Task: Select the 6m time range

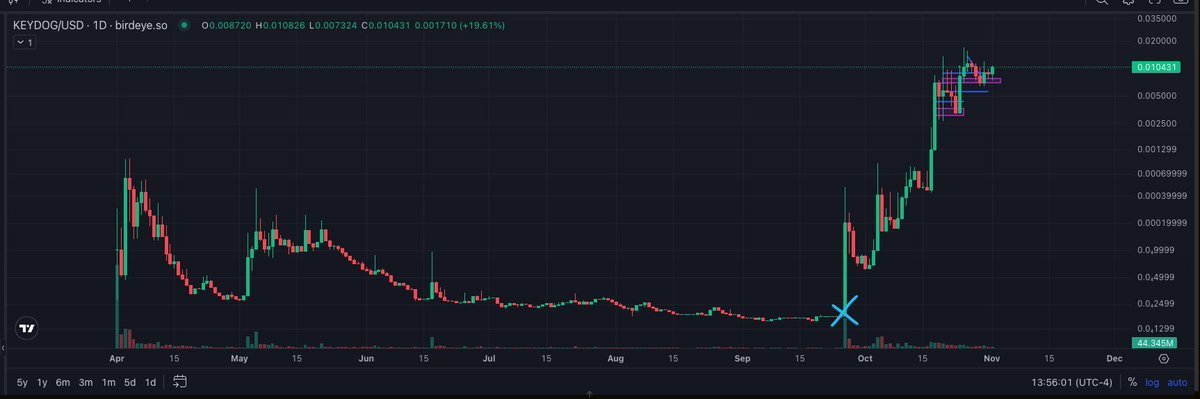Action: click(x=64, y=382)
